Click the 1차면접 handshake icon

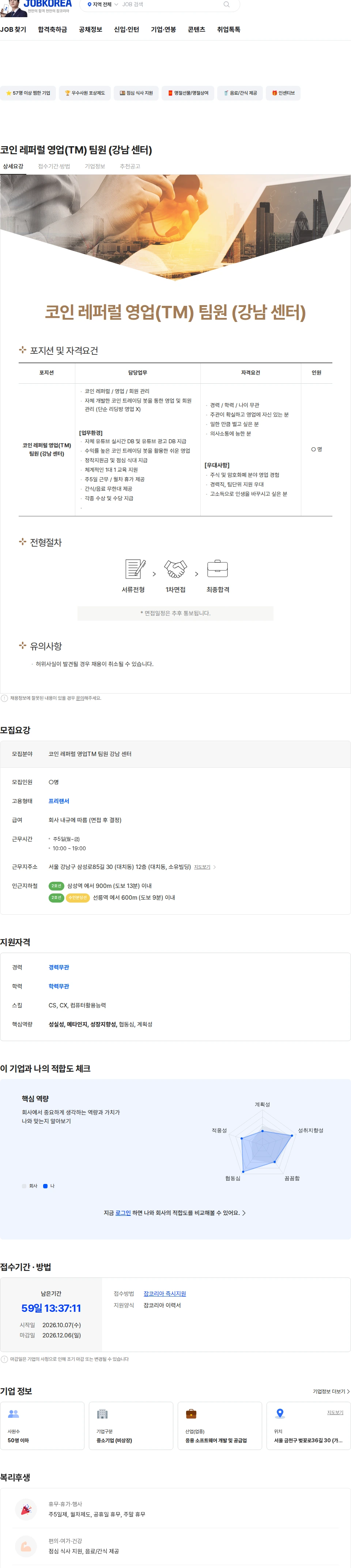175,569
